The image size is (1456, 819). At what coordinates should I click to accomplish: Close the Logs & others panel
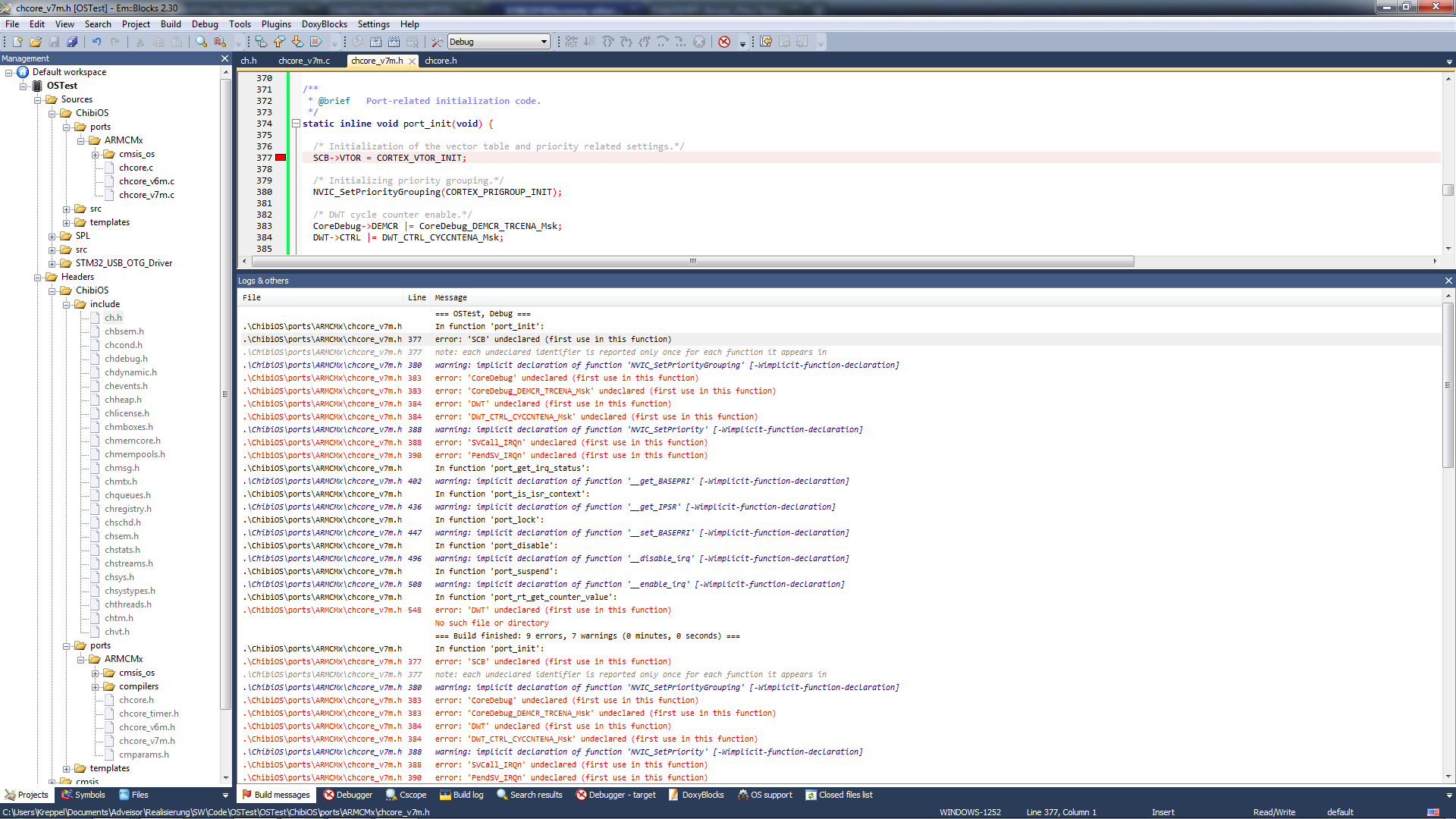click(1448, 281)
